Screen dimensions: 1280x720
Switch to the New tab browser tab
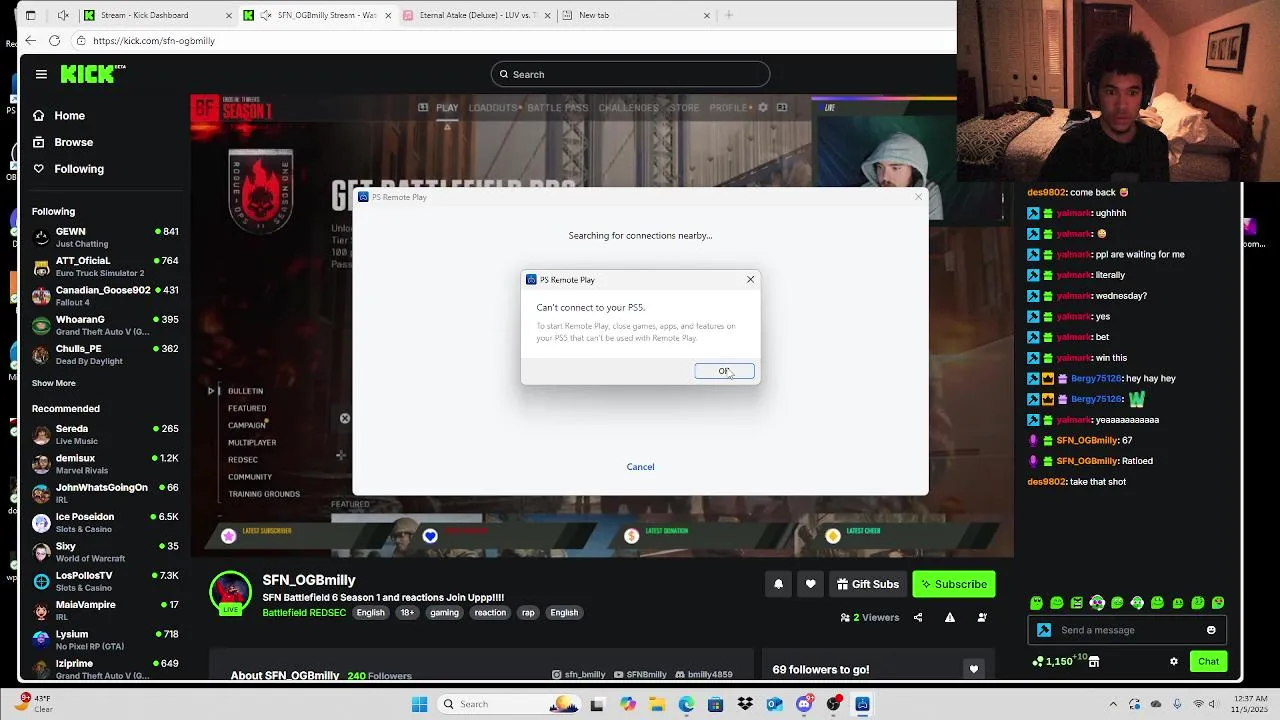(x=636, y=15)
